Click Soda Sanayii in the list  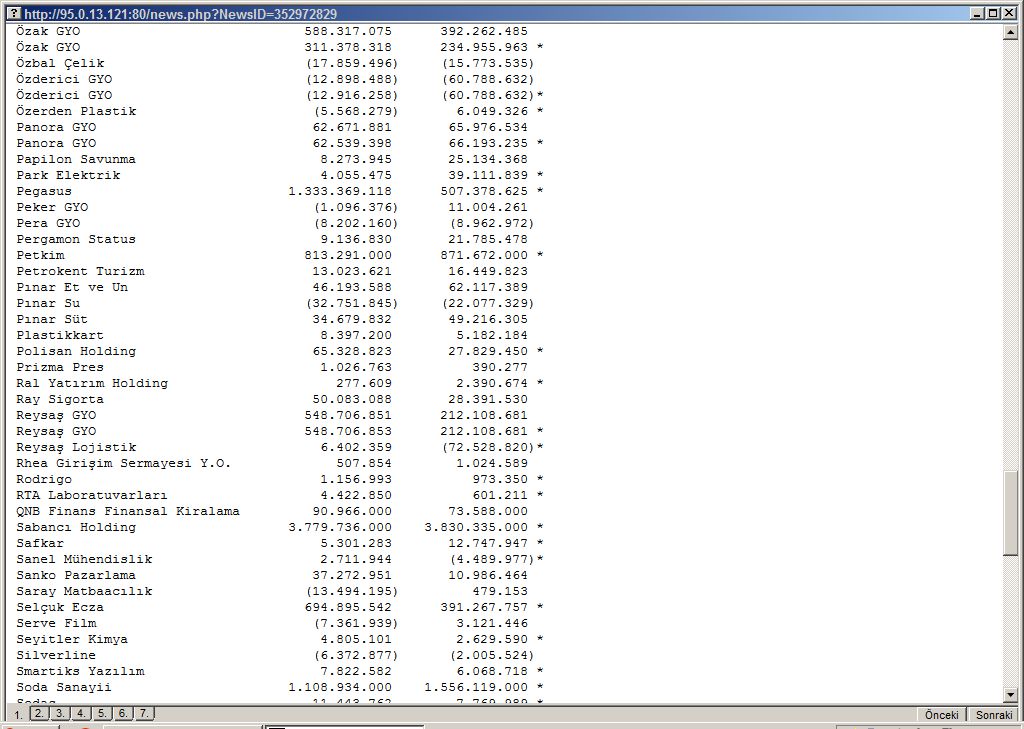coord(64,687)
